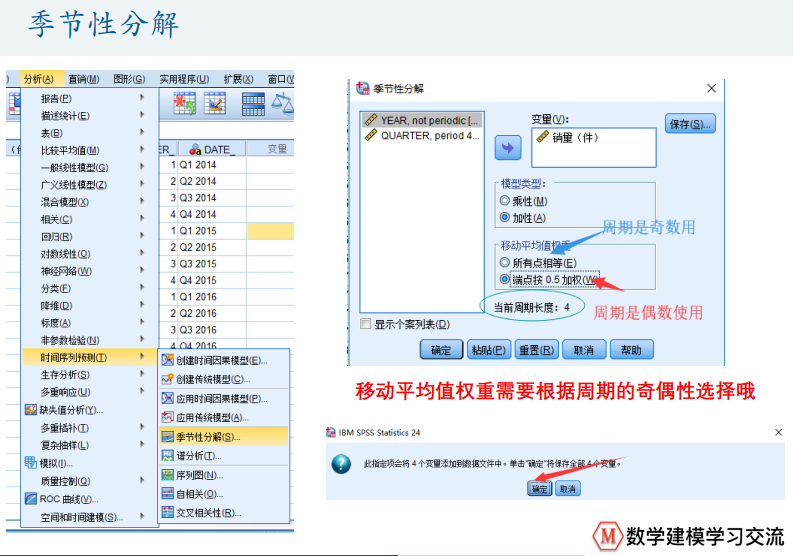This screenshot has width=793, height=556.
Task: Click the missing value analysis icon
Action: point(30,410)
